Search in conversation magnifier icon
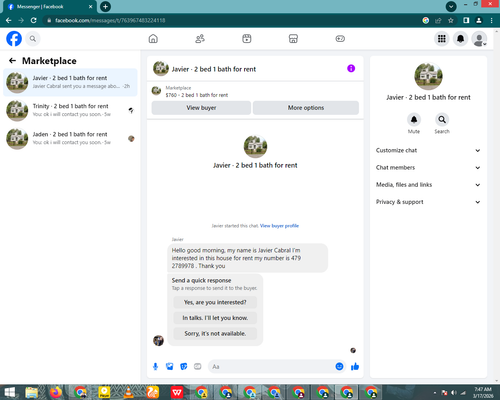500x400 pixels. pos(442,120)
